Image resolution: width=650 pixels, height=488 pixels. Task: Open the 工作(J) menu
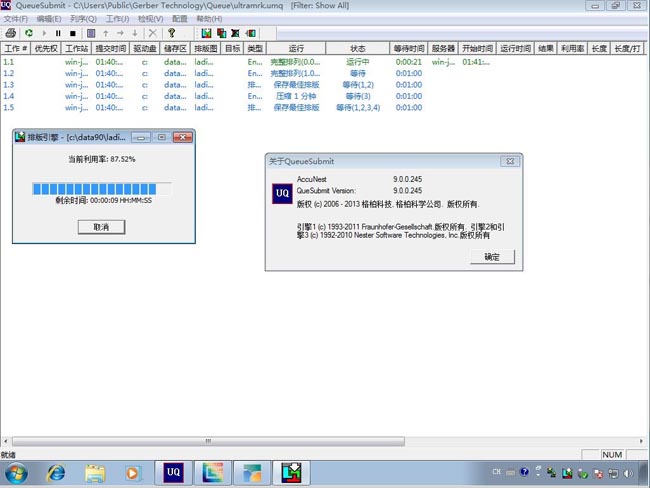(x=117, y=19)
